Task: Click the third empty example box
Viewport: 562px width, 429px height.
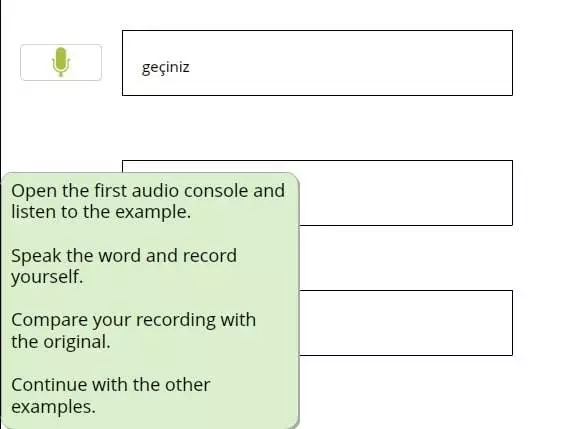Action: [406, 323]
